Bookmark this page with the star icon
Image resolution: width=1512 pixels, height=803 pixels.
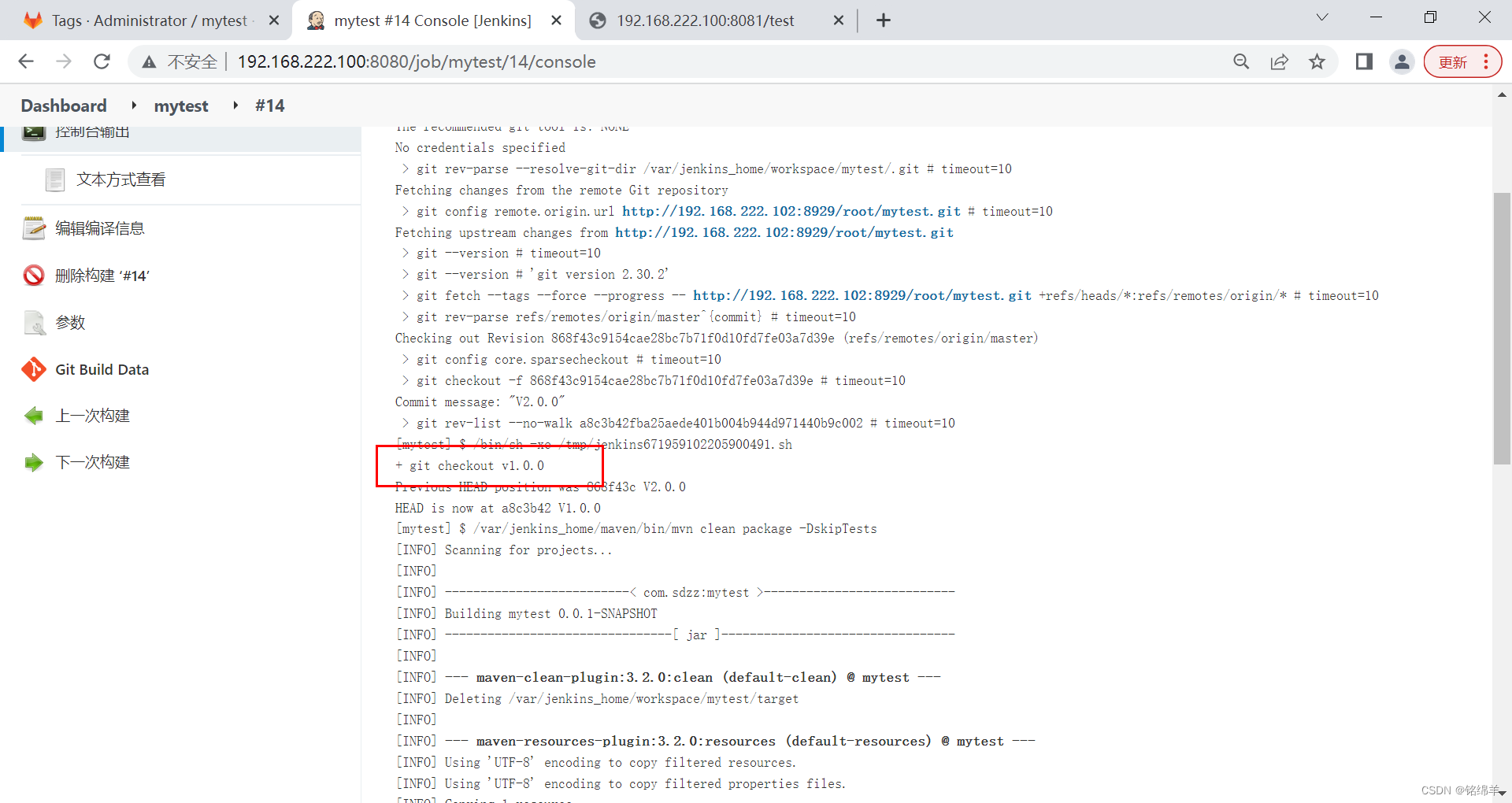coord(1317,61)
